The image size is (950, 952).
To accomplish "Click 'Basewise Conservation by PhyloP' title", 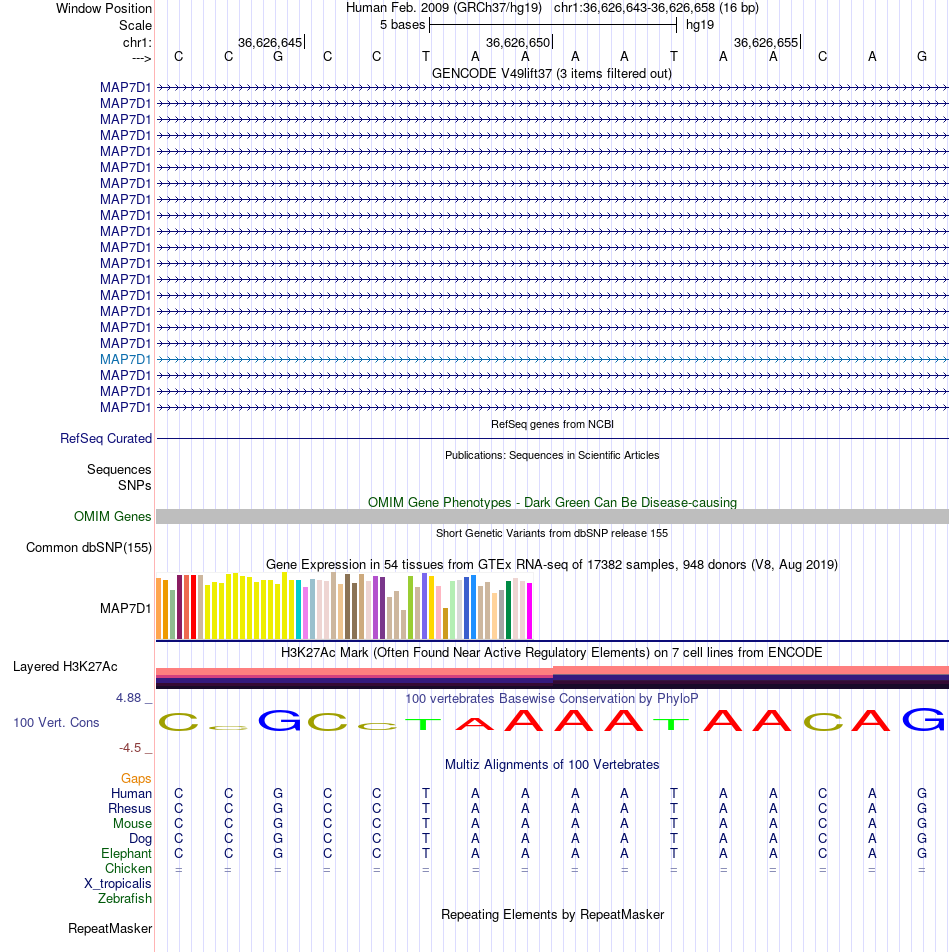I will tap(552, 698).
